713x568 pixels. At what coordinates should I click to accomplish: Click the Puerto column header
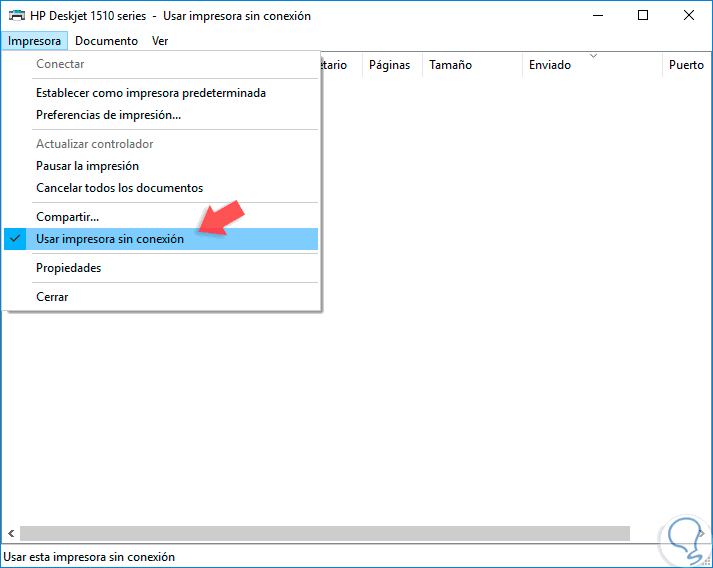pyautogui.click(x=687, y=65)
